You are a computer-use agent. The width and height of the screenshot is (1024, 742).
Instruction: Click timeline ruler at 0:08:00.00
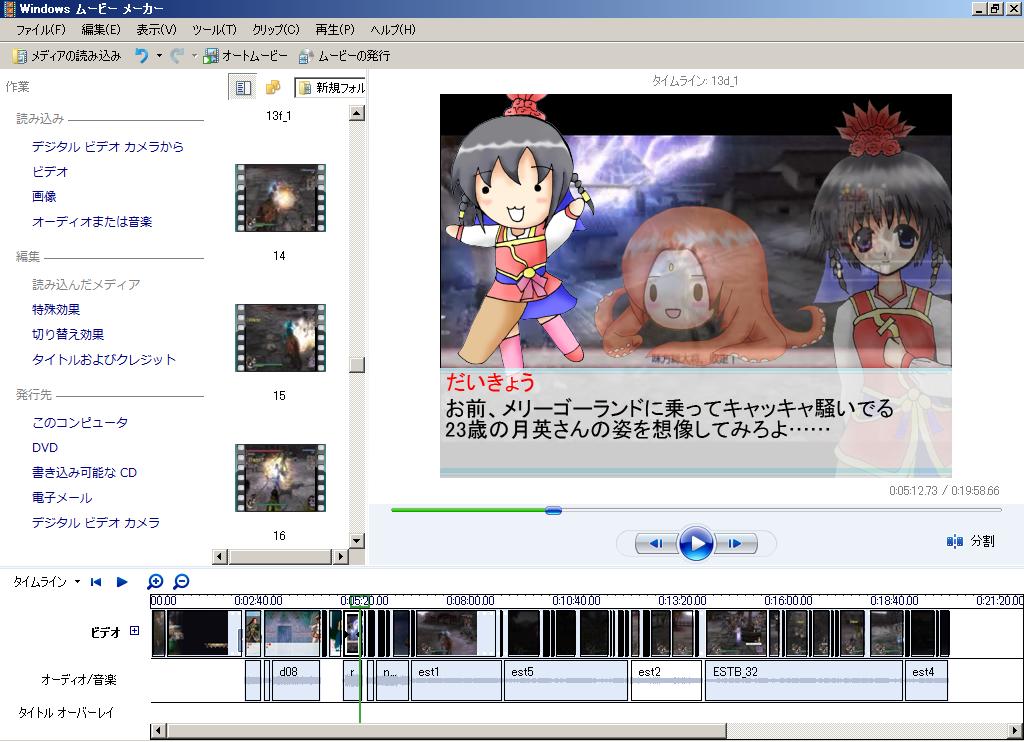(x=470, y=601)
